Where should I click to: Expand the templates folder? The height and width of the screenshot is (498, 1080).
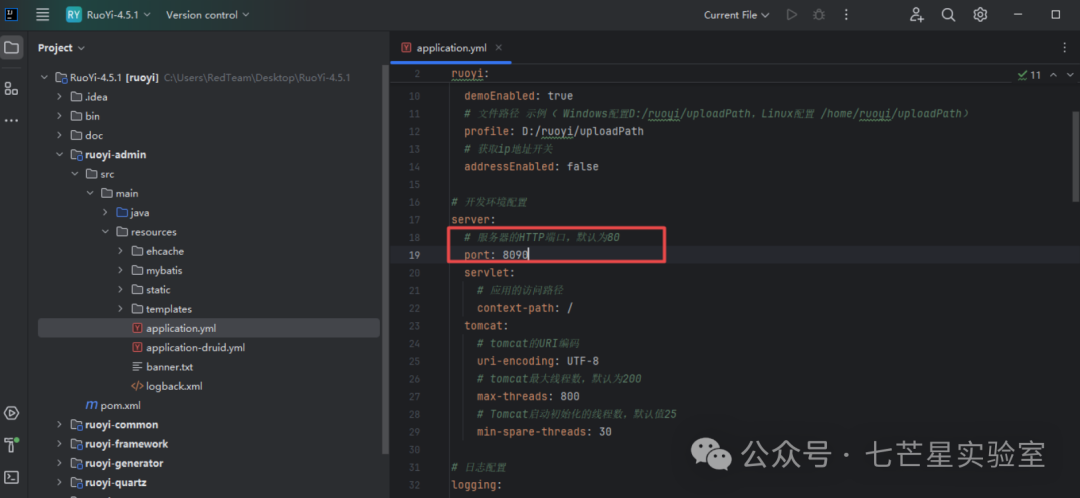(x=121, y=309)
